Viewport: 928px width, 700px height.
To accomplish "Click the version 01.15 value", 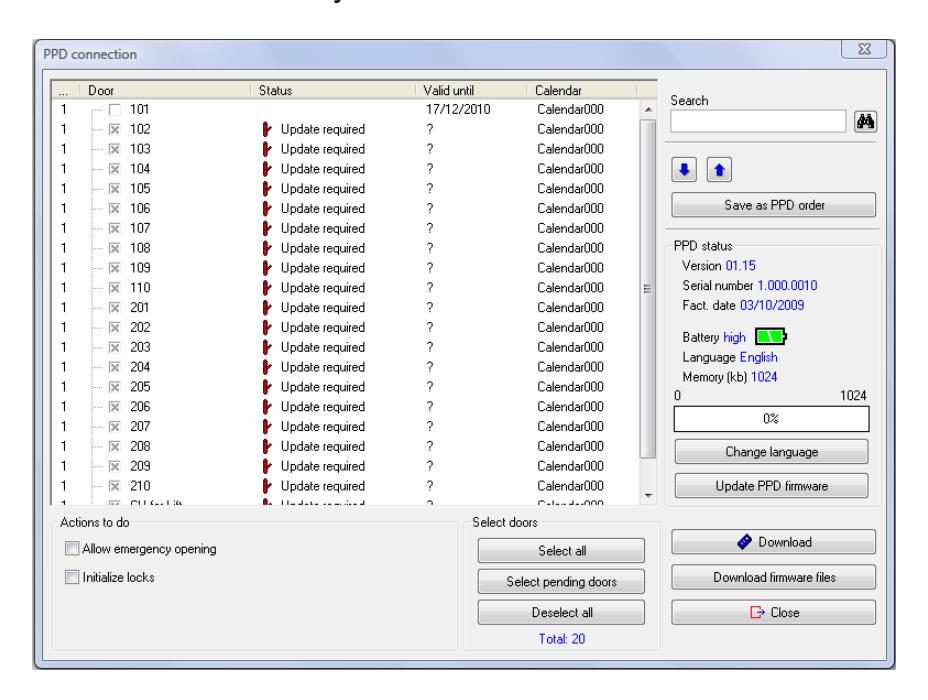I will pyautogui.click(x=740, y=266).
